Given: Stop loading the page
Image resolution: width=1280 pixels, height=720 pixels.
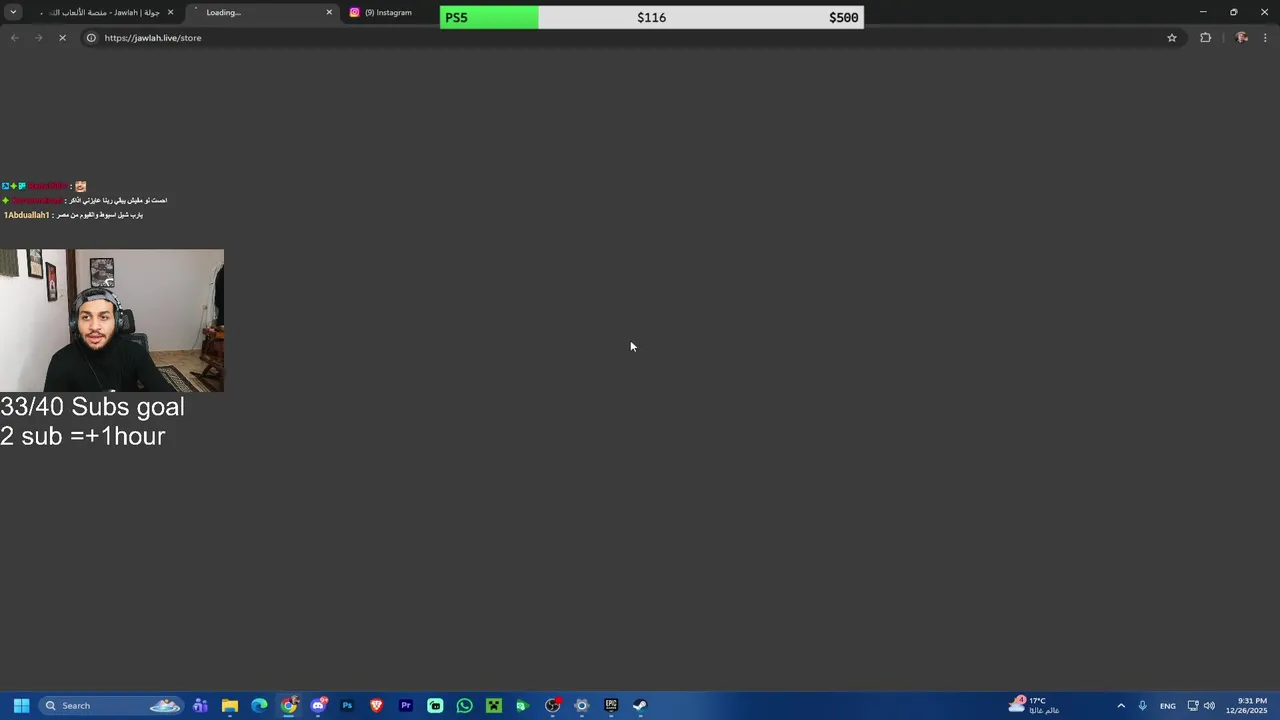Looking at the screenshot, I should tap(62, 38).
